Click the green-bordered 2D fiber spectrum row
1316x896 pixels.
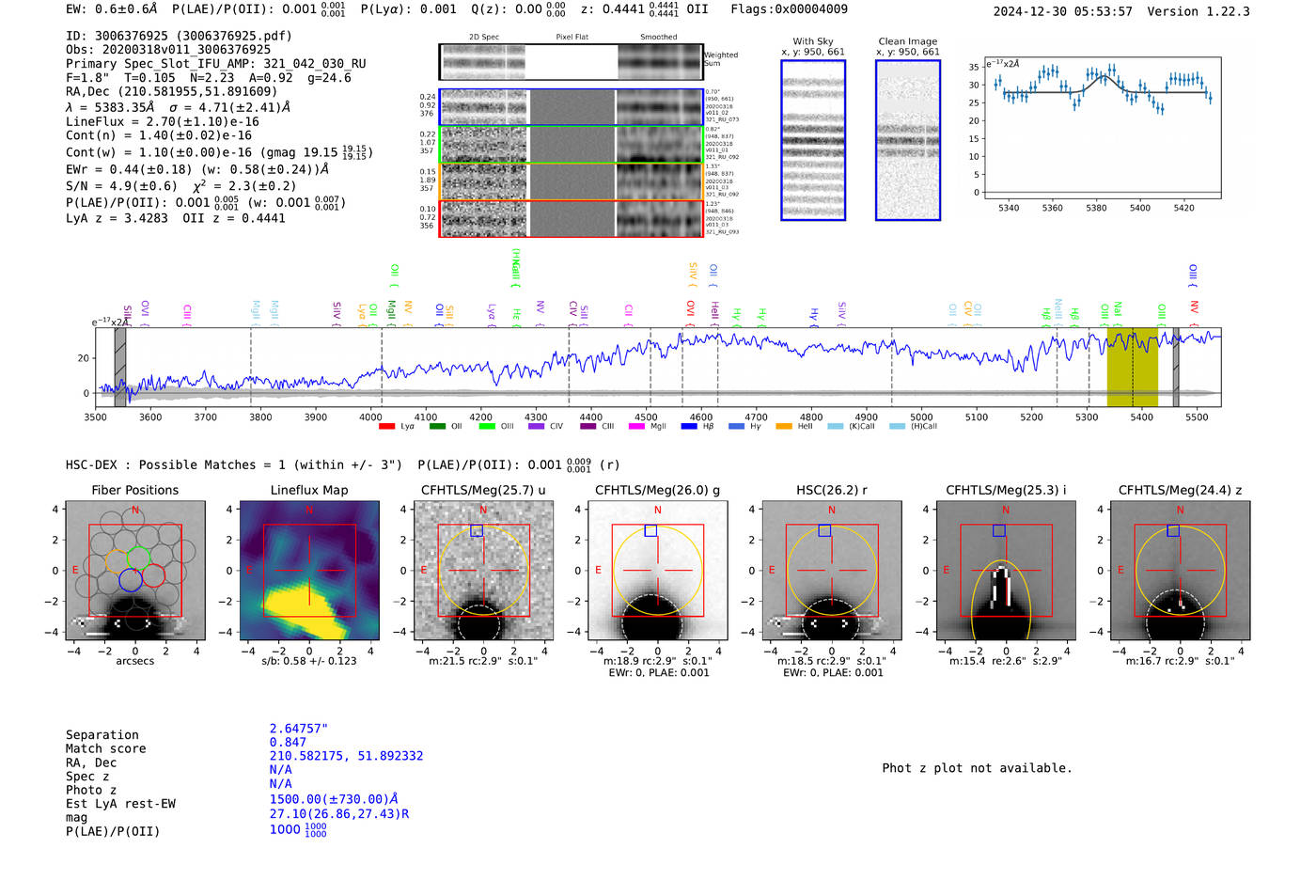click(571, 144)
